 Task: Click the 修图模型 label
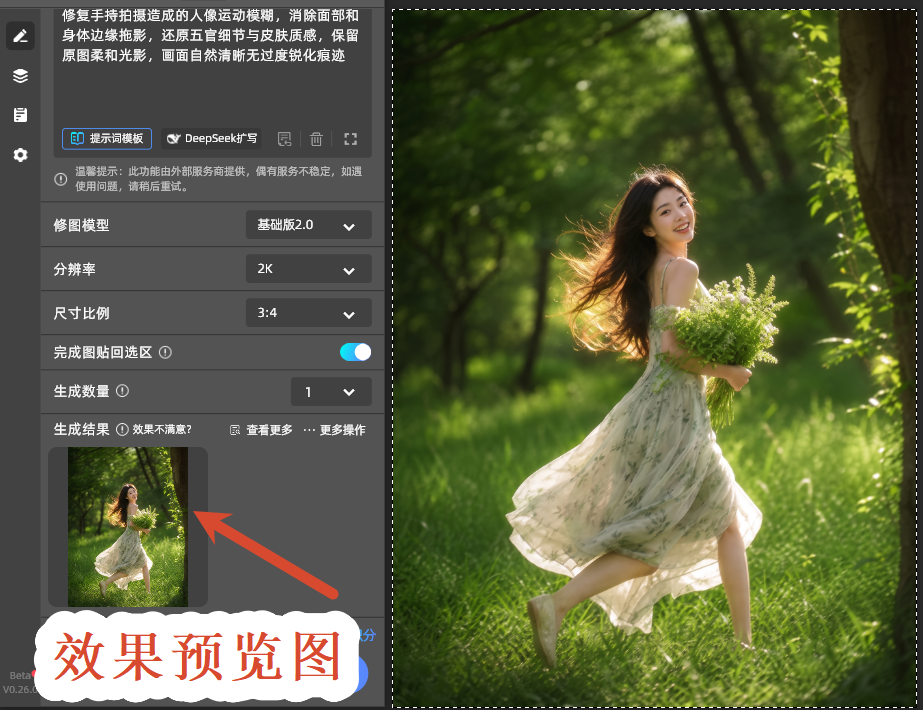(81, 225)
